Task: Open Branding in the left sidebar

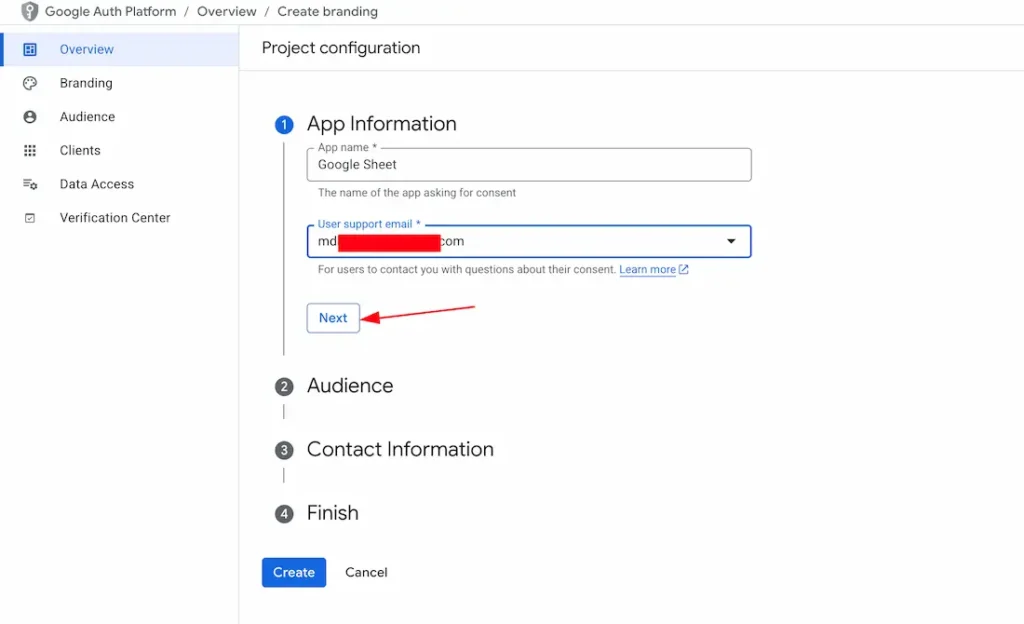Action: (x=86, y=83)
